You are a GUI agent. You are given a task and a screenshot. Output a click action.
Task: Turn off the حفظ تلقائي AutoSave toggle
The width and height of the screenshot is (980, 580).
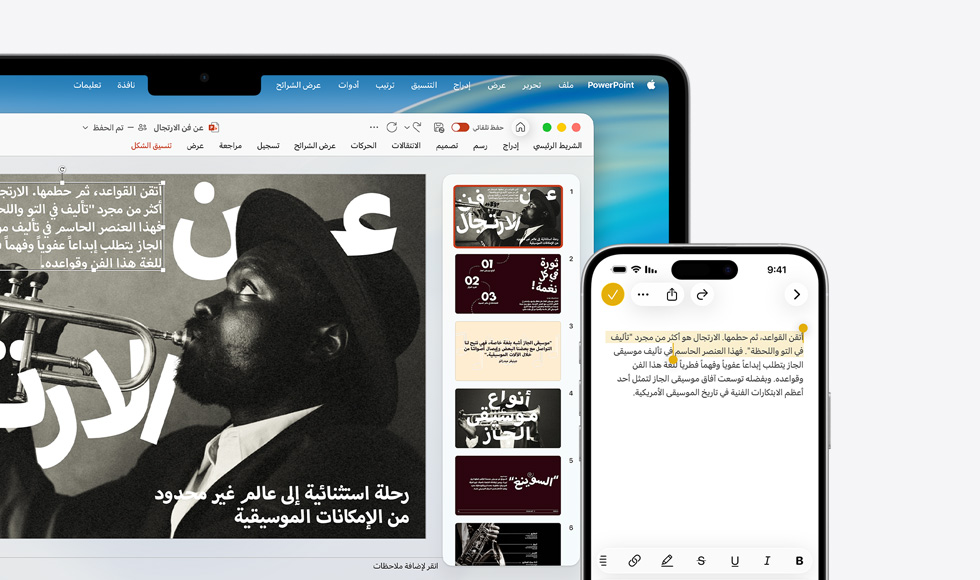460,127
